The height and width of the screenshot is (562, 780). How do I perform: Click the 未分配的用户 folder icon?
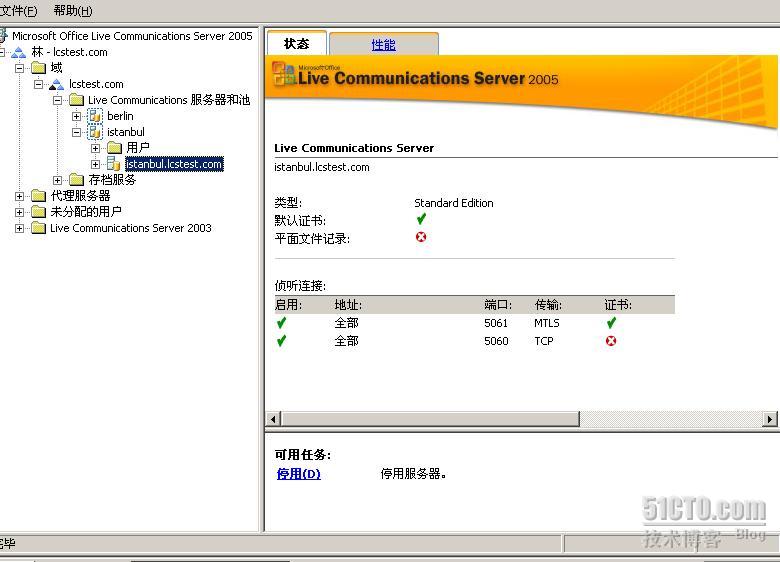point(38,212)
